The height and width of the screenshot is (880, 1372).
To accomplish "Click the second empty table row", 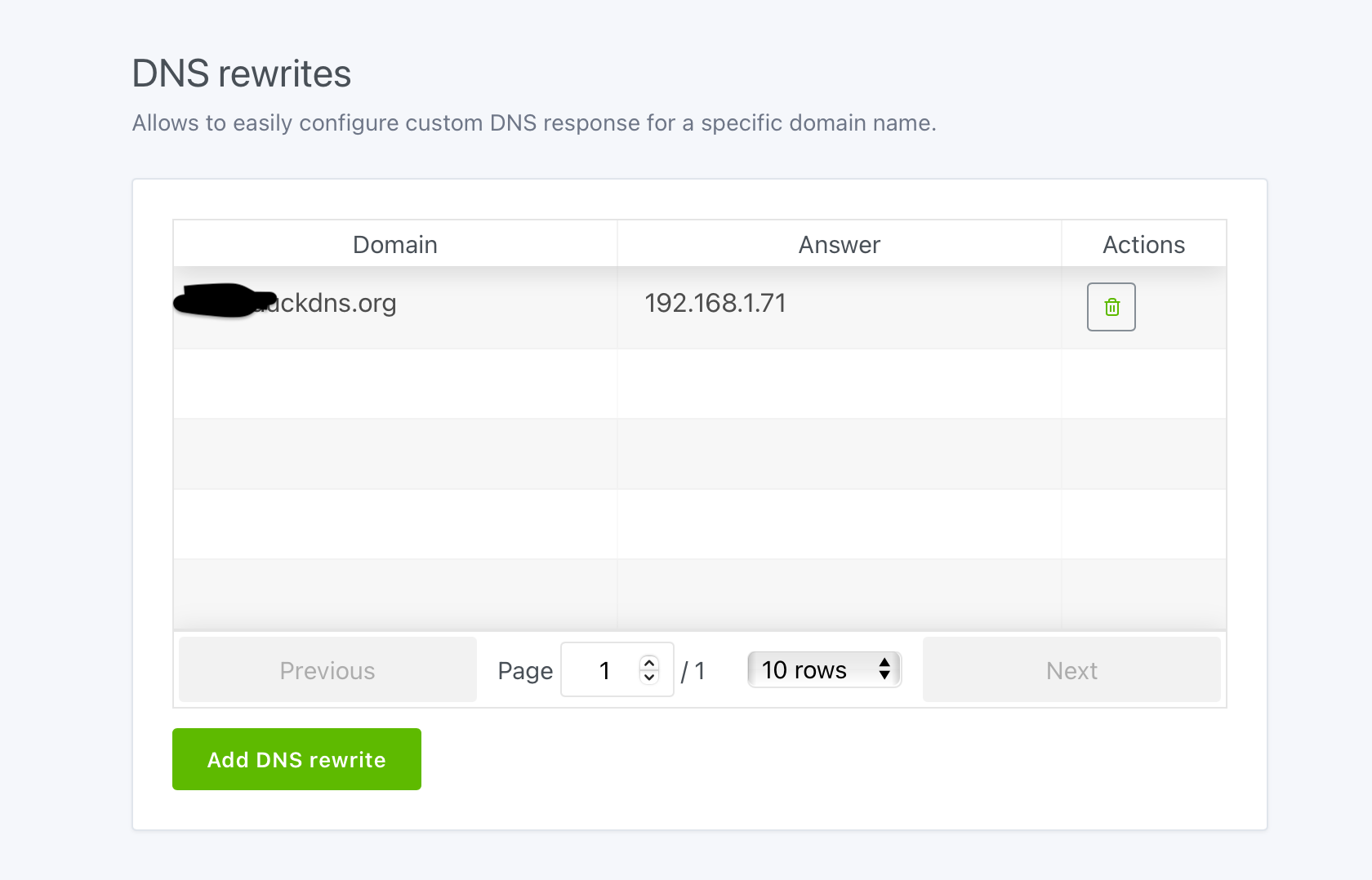I will coord(700,454).
